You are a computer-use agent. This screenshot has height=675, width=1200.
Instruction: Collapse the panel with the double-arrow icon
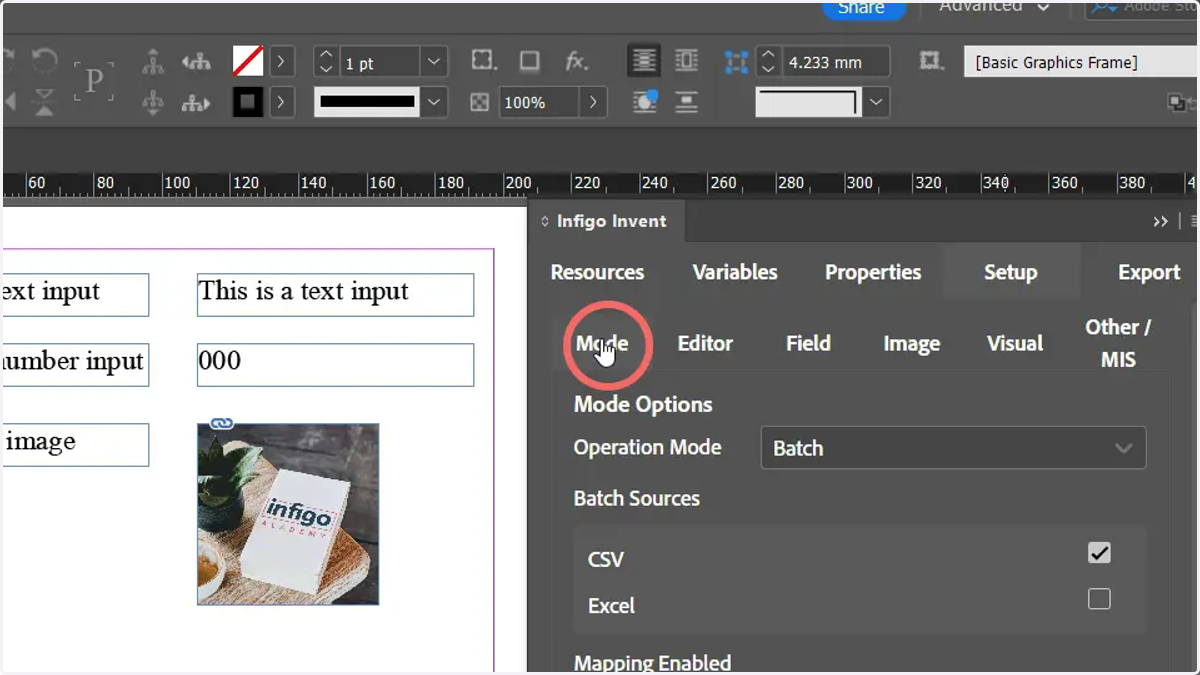coord(1160,221)
